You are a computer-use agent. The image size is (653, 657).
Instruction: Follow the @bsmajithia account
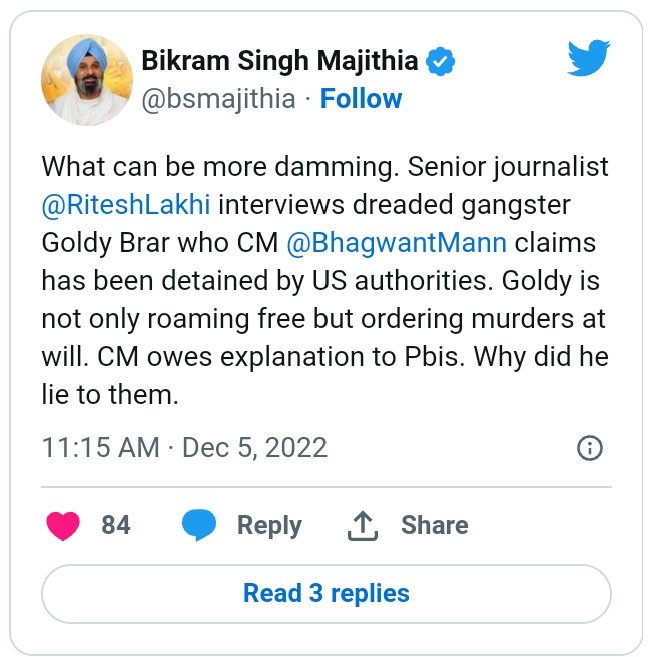tap(361, 99)
